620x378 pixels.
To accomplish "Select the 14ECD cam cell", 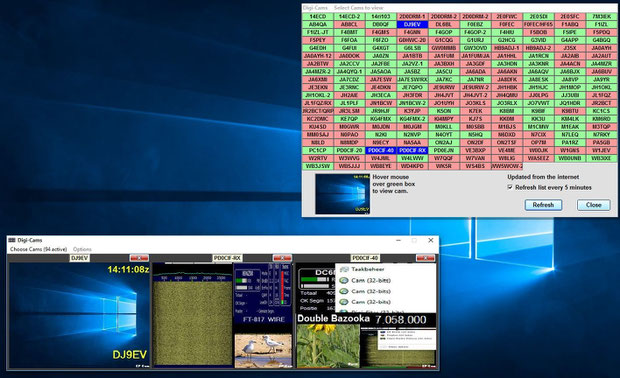I will click(x=318, y=16).
